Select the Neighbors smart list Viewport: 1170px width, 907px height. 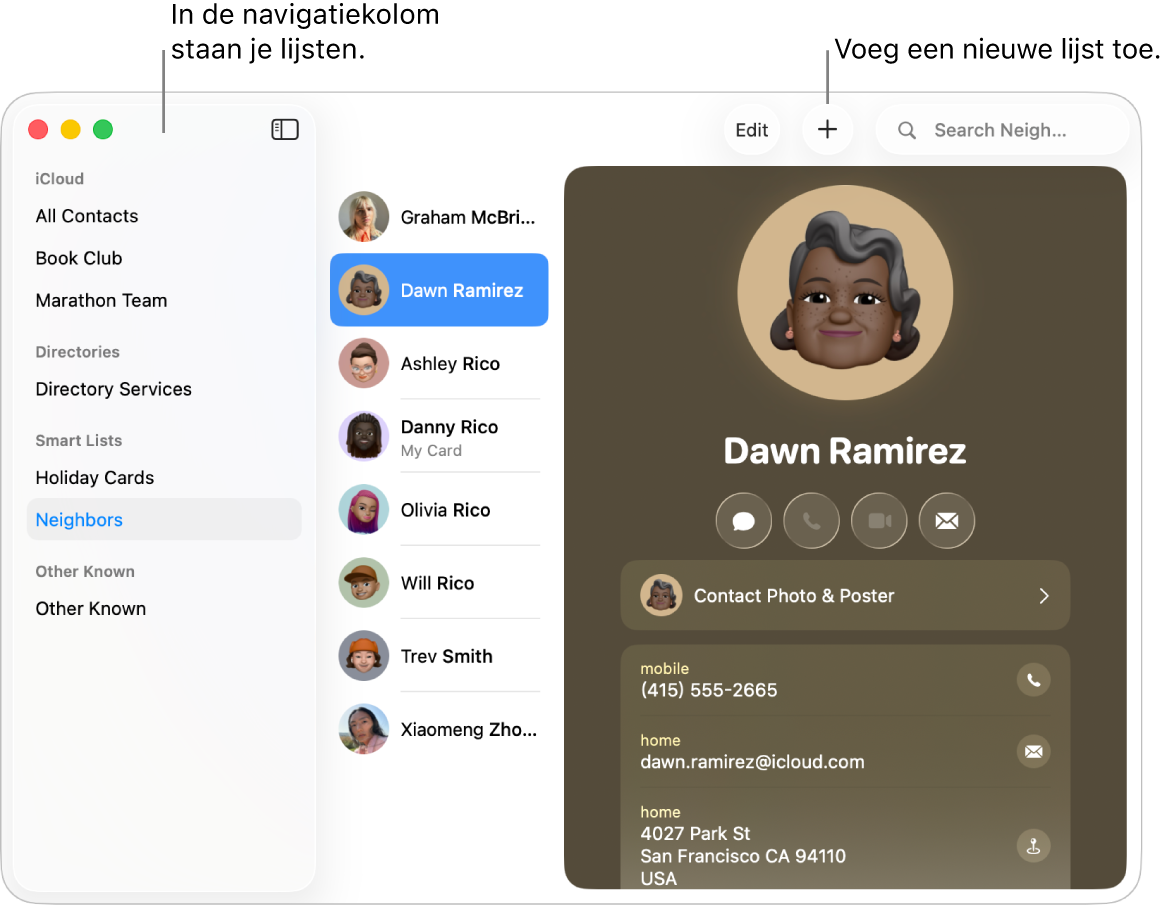click(x=164, y=519)
